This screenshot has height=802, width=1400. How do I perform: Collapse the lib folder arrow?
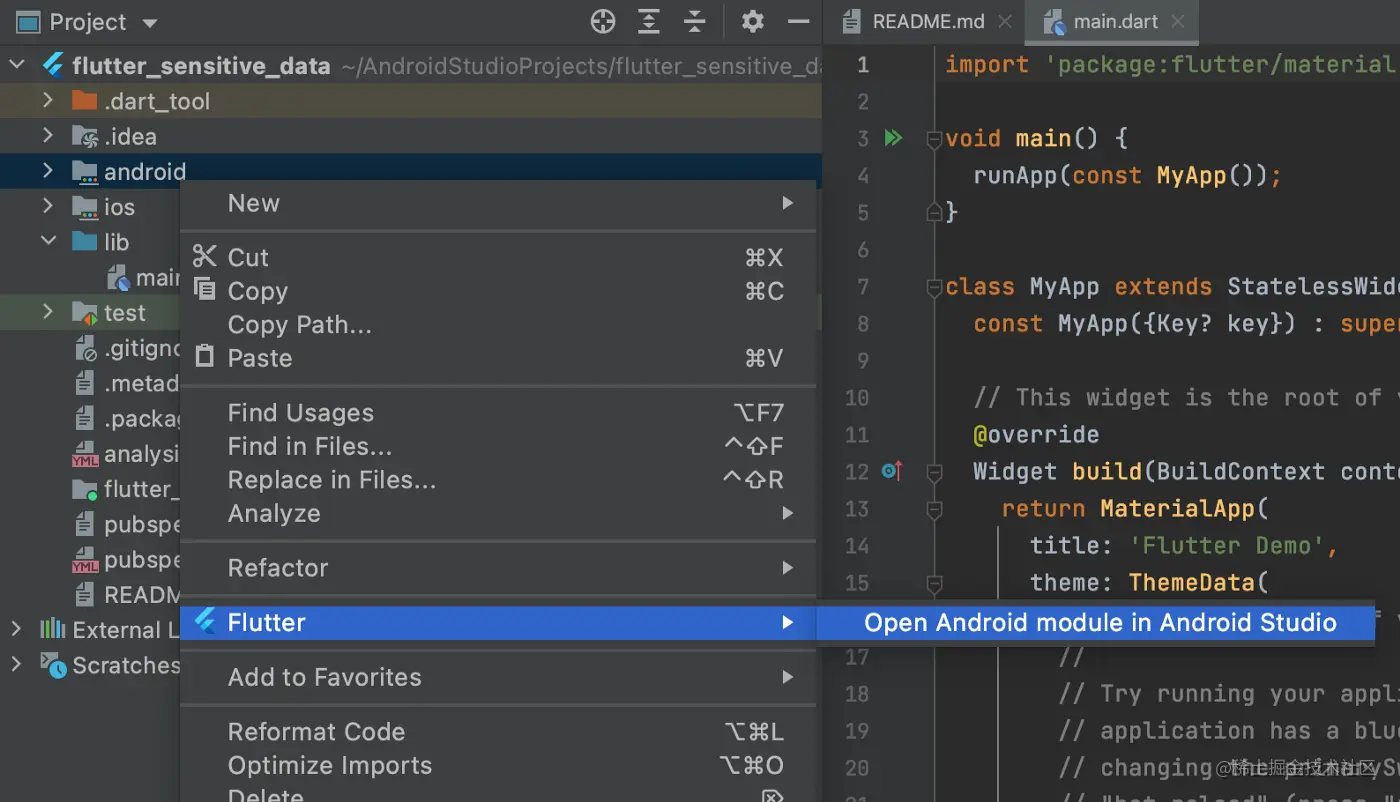[48, 241]
